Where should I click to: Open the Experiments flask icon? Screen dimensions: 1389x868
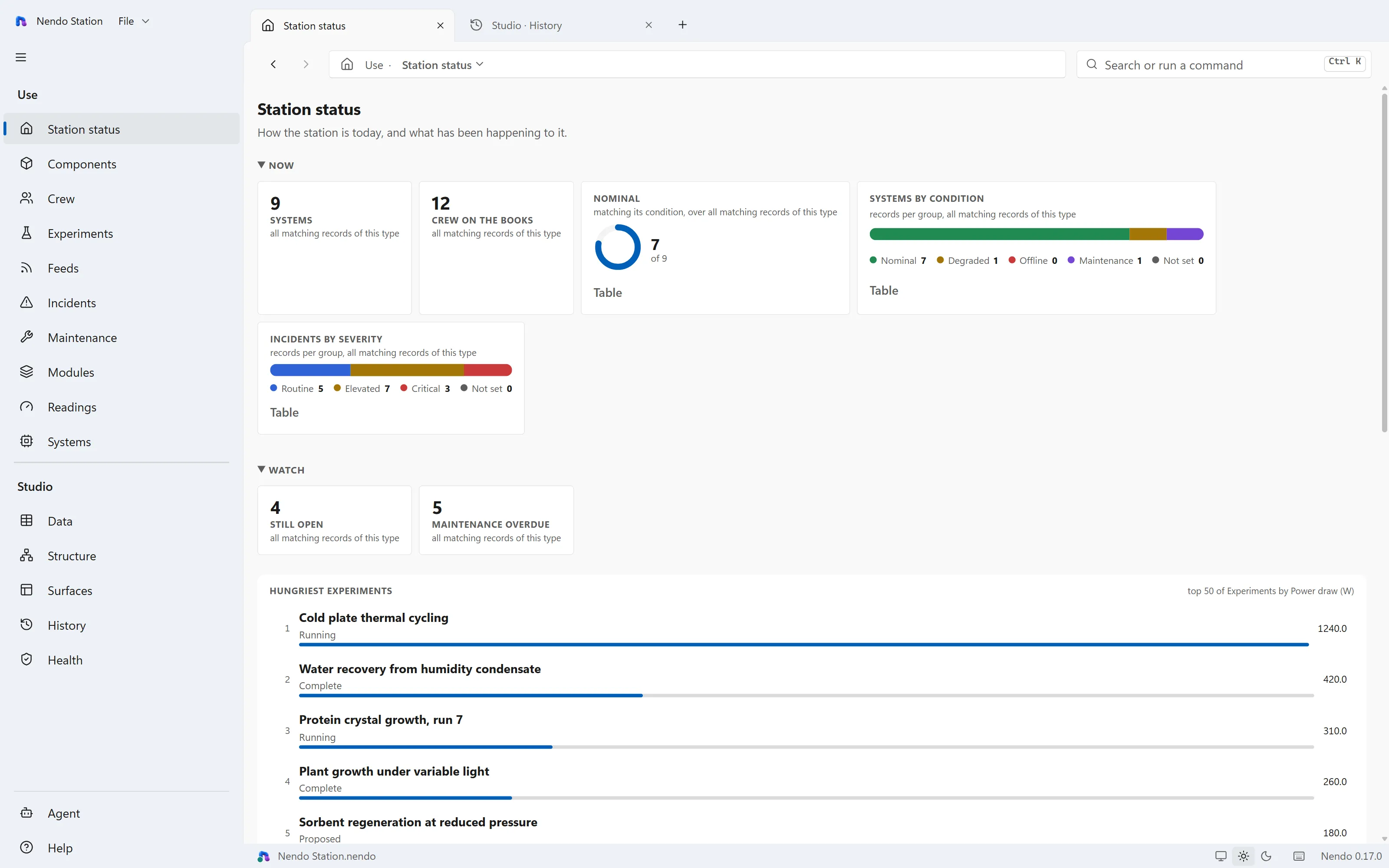coord(26,233)
